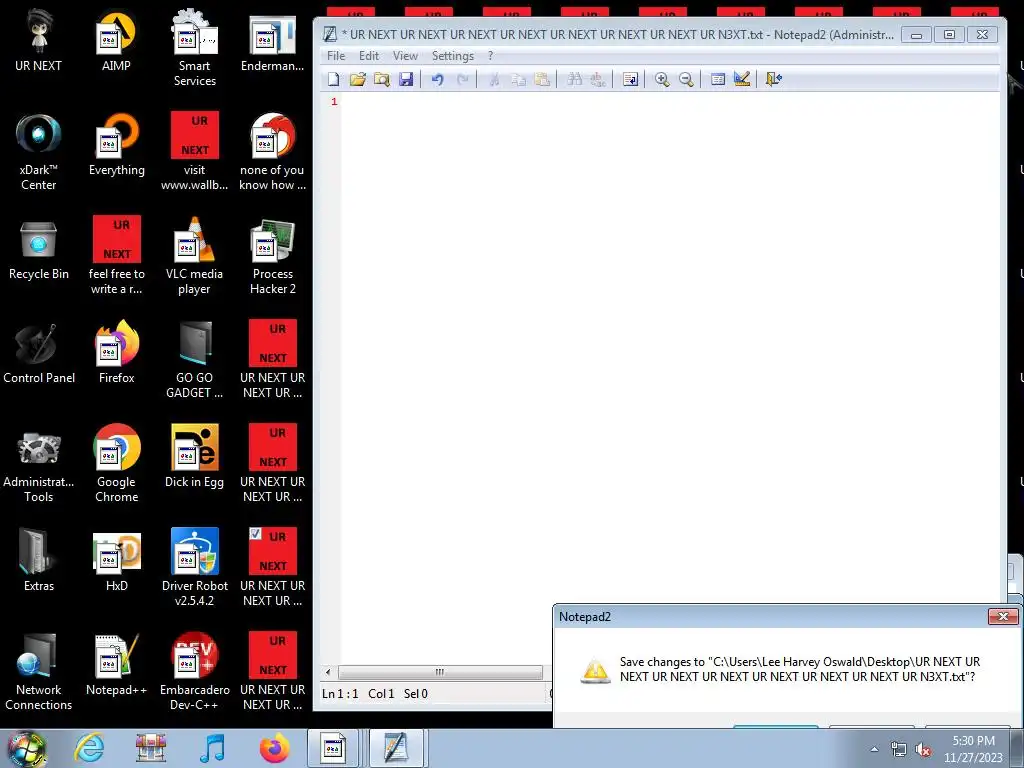
Task: Click the 'Col 1' status bar entry
Action: click(381, 694)
